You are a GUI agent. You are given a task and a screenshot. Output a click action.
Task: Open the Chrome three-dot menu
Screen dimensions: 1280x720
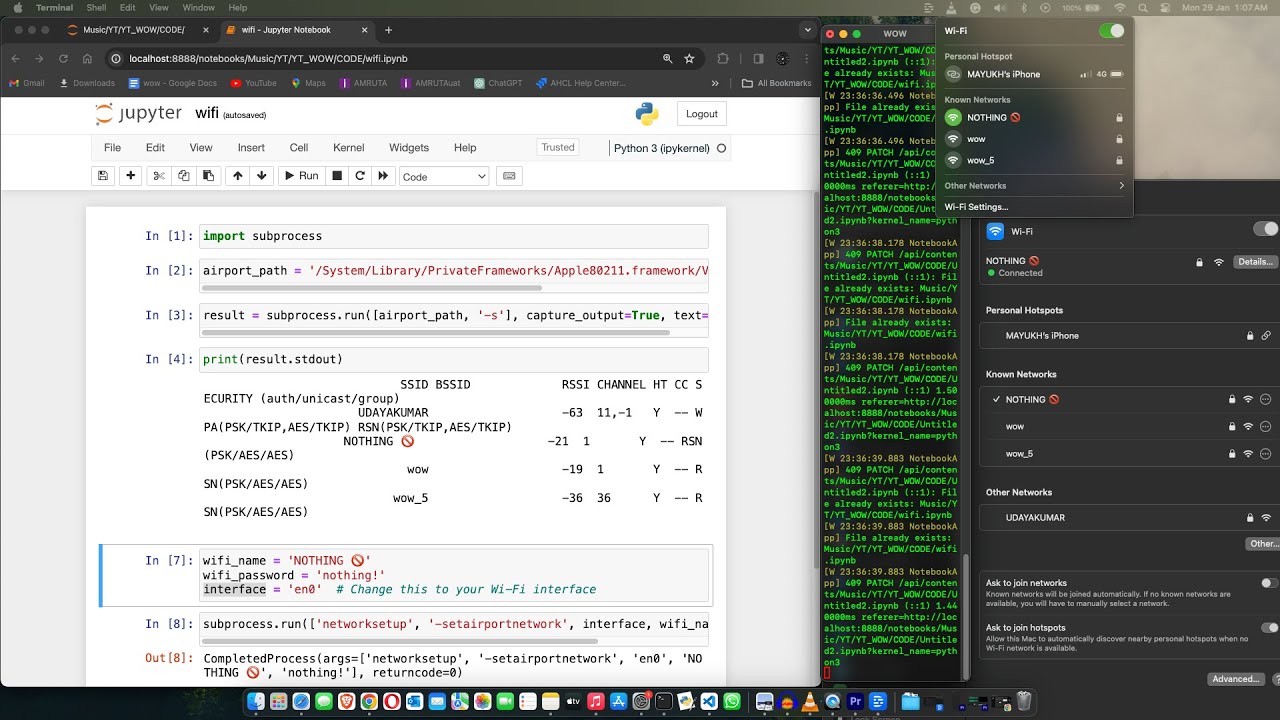click(x=807, y=58)
